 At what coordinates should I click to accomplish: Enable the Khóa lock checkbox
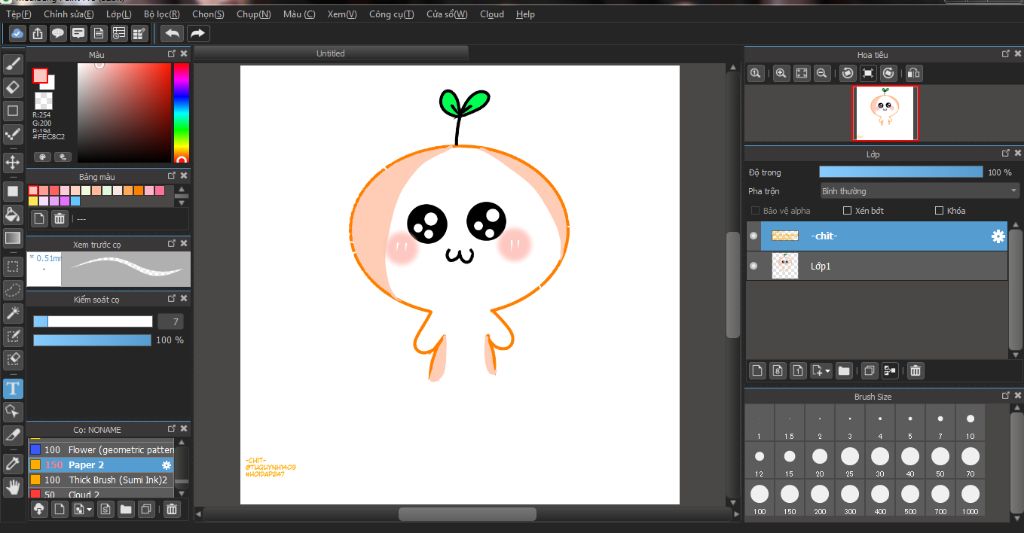939,210
